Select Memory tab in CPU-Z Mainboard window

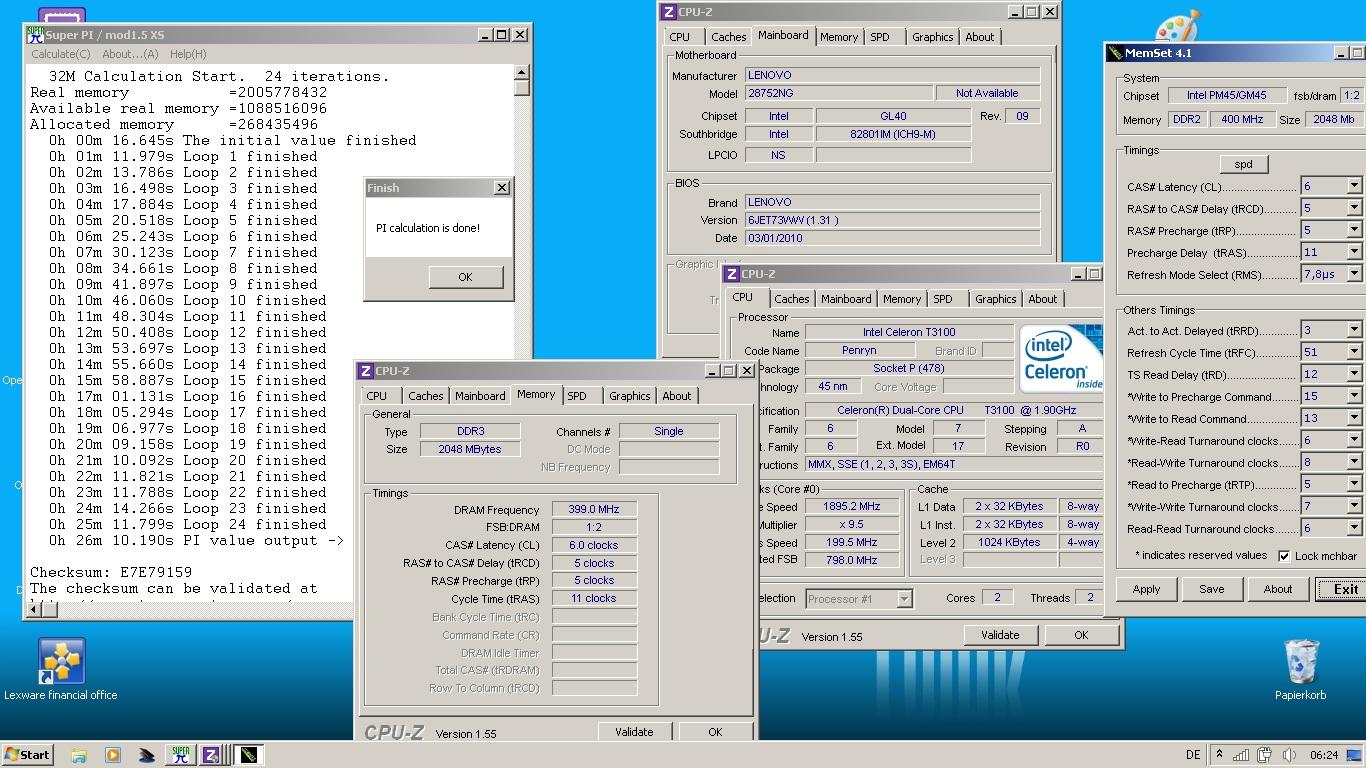[839, 37]
